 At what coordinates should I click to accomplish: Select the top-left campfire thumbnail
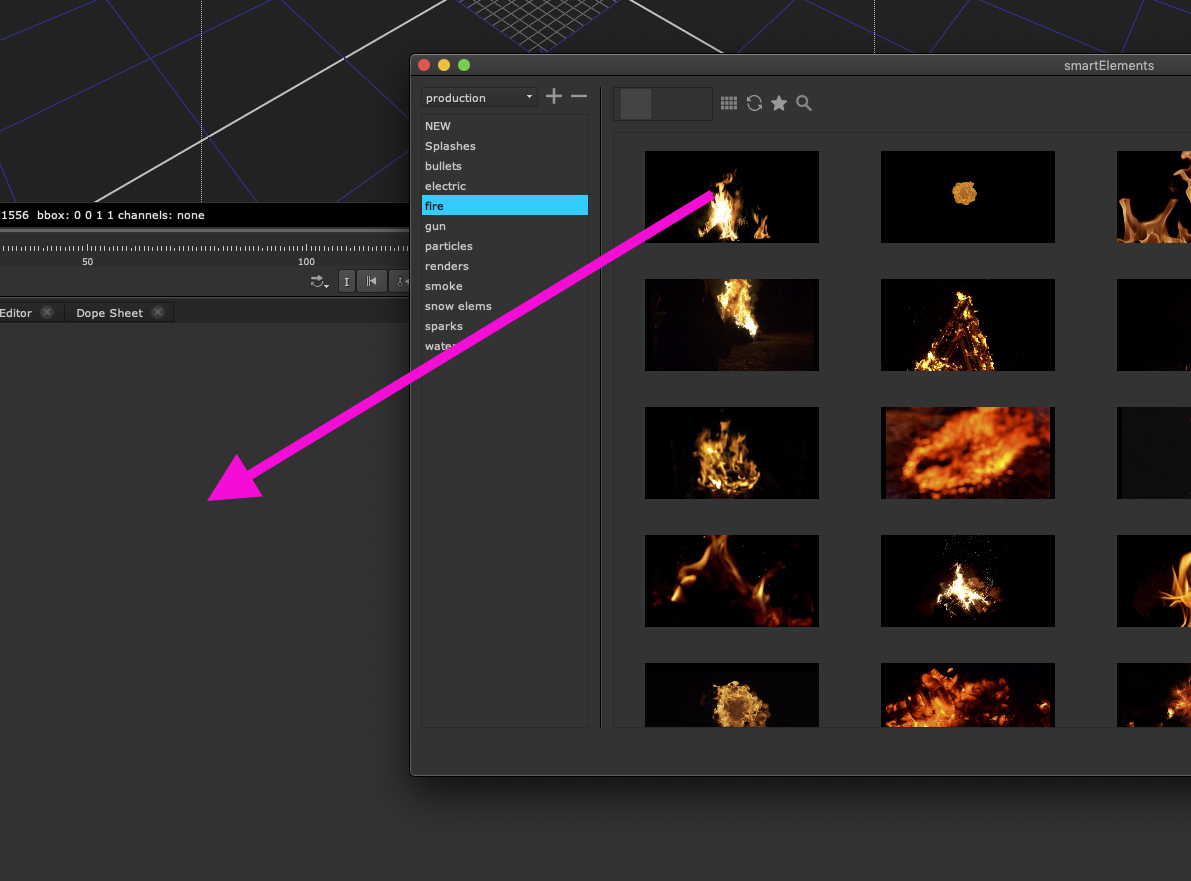click(x=731, y=197)
